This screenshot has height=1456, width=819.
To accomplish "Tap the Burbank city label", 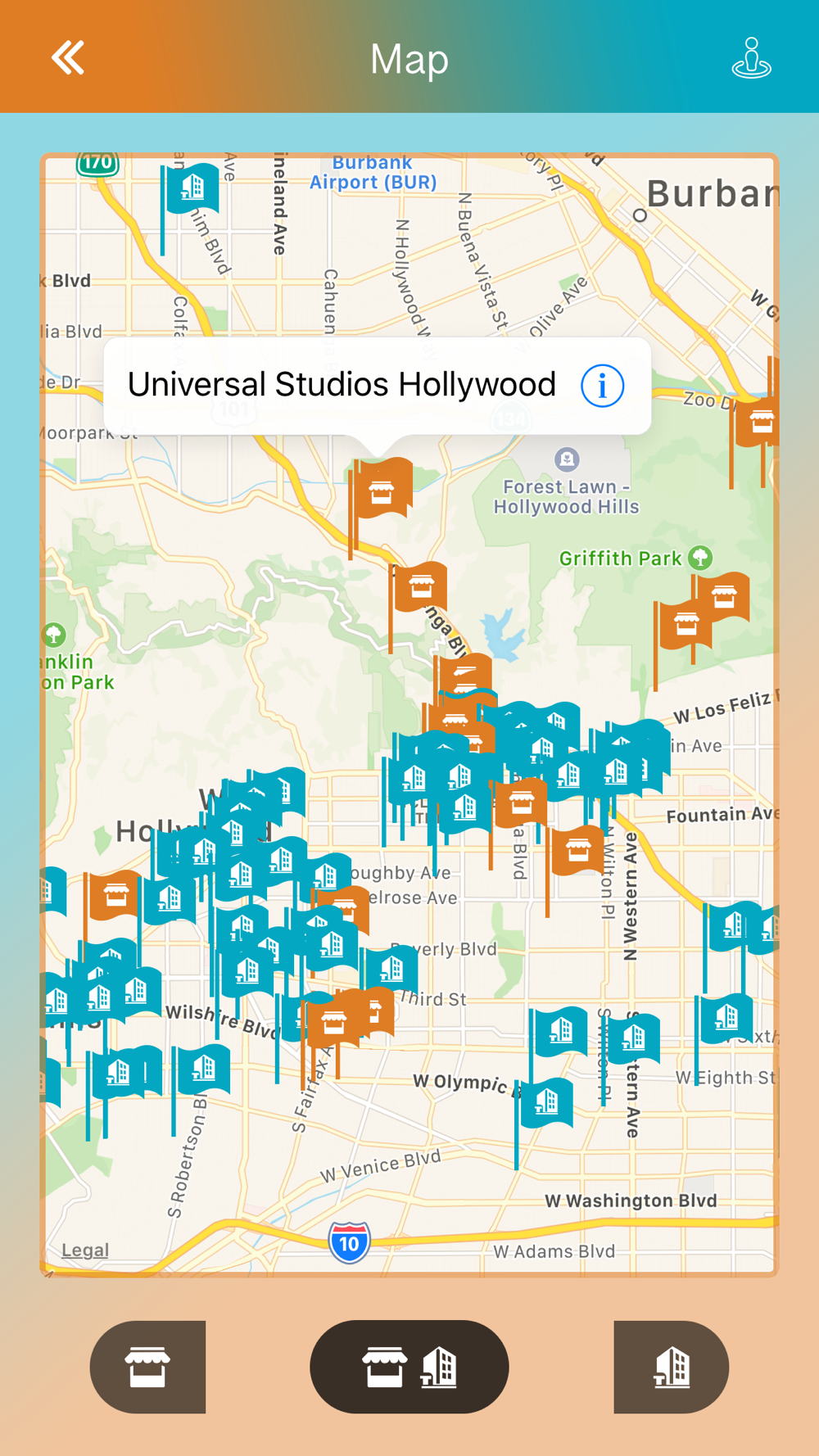I will 711,194.
